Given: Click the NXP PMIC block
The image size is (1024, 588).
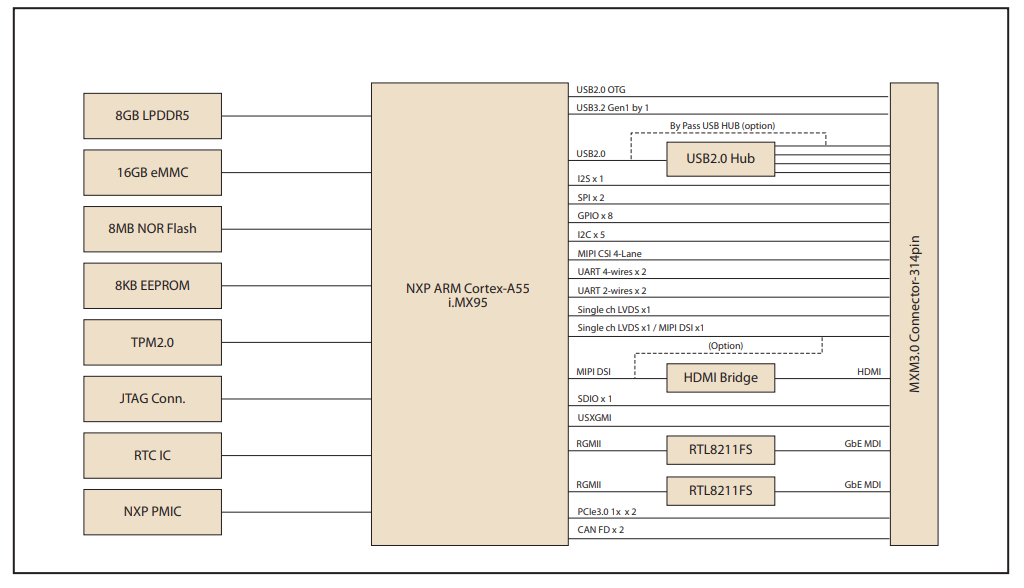Looking at the screenshot, I should (x=152, y=511).
